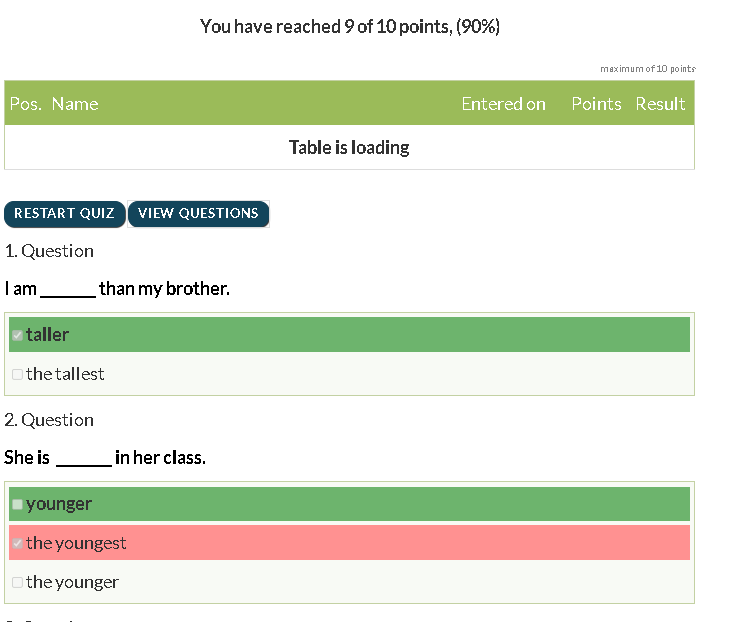
Task: Click the words 'than my brother'
Action: 164,289
